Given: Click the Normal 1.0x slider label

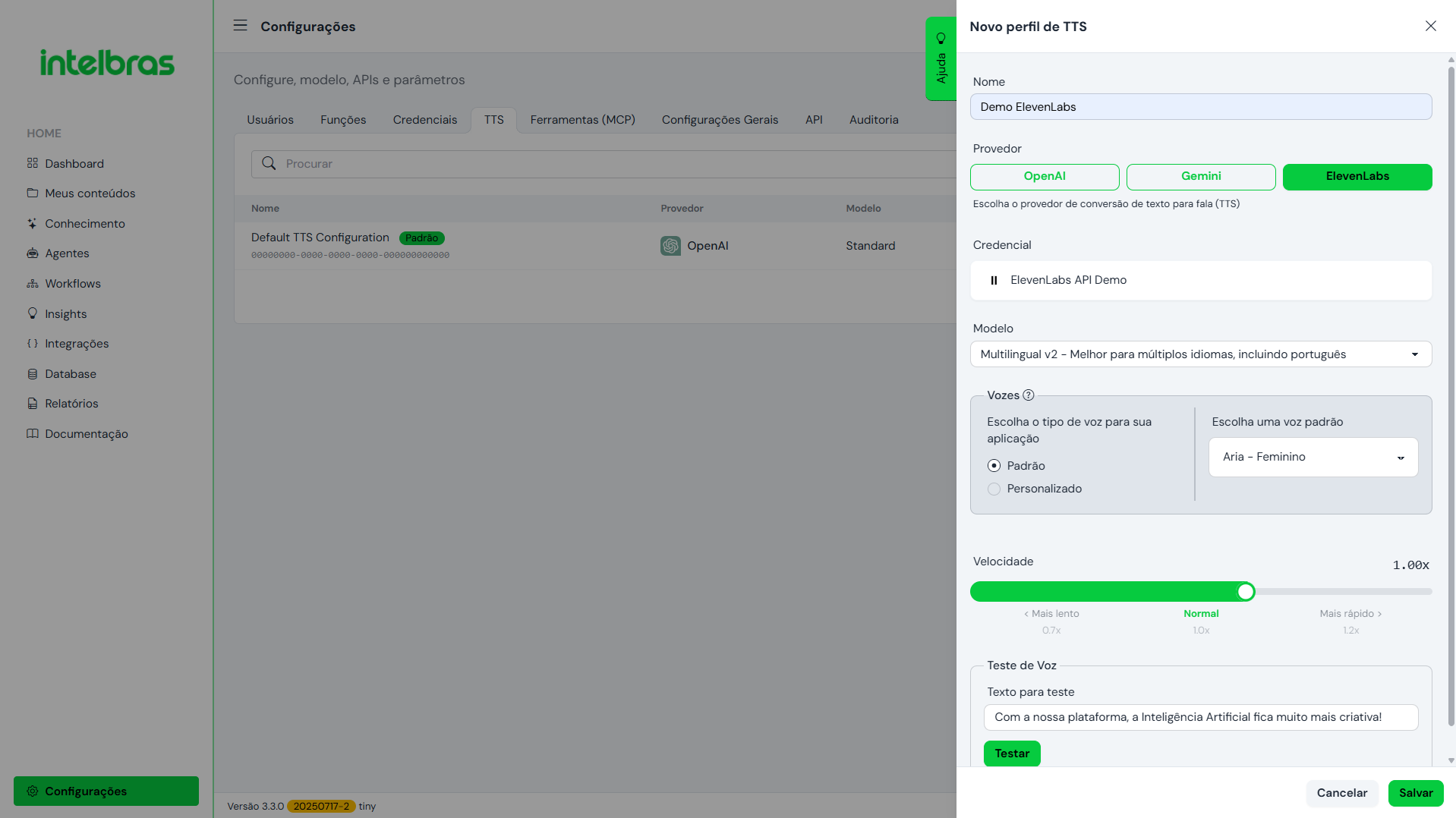Looking at the screenshot, I should coord(1201,621).
